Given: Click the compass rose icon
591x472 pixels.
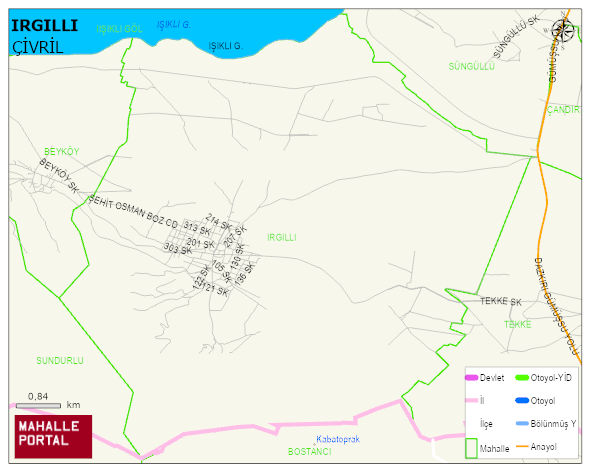Looking at the screenshot, I should point(562,31).
